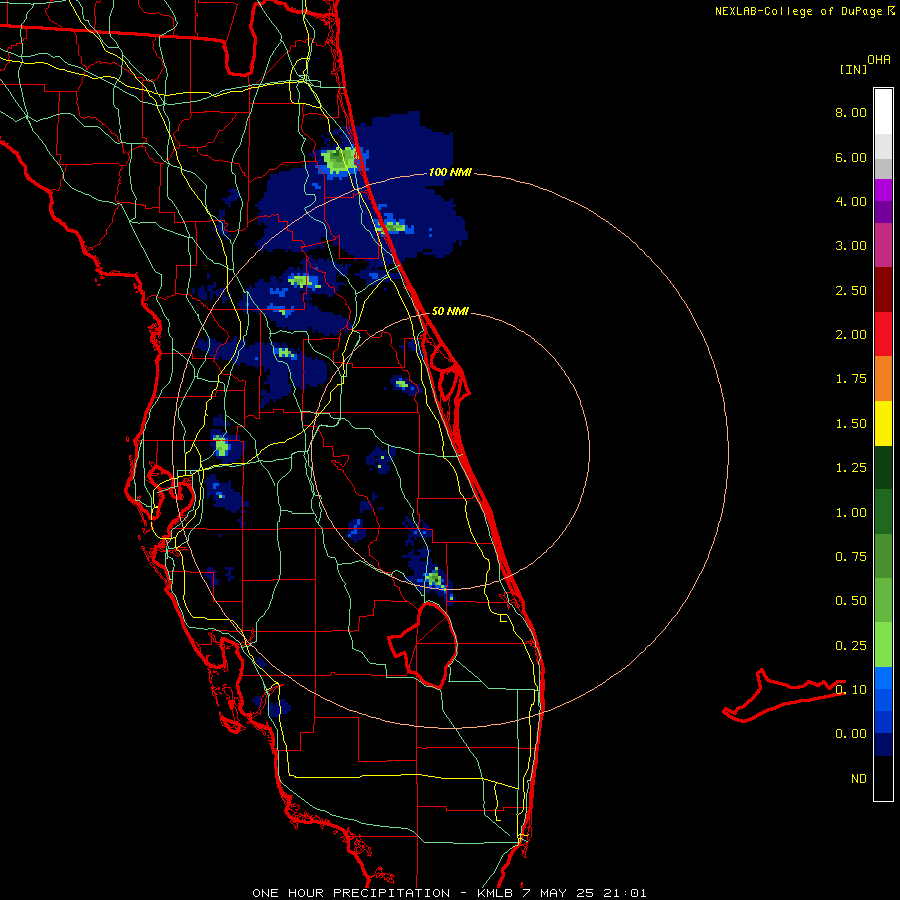Viewport: 900px width, 900px height.
Task: Select the 0.25 inch legend value
Action: coord(851,646)
